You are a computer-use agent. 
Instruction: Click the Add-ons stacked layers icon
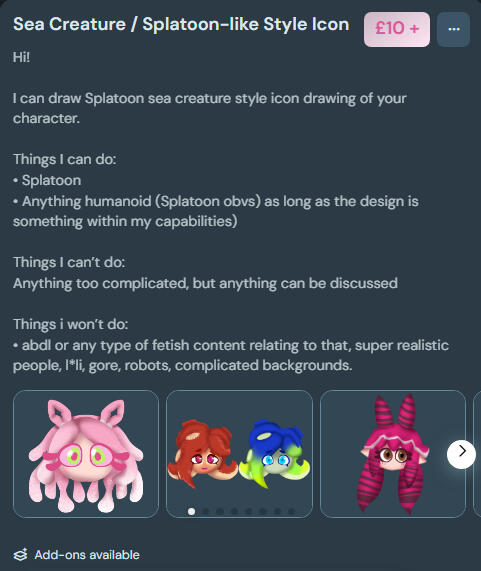pyautogui.click(x=20, y=555)
